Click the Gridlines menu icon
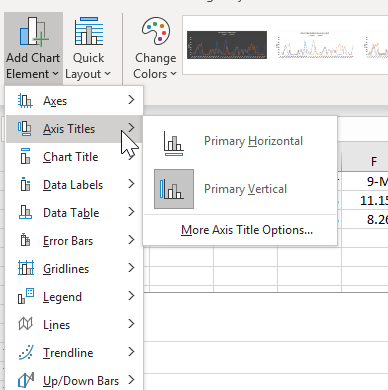388x390 pixels. (26, 268)
